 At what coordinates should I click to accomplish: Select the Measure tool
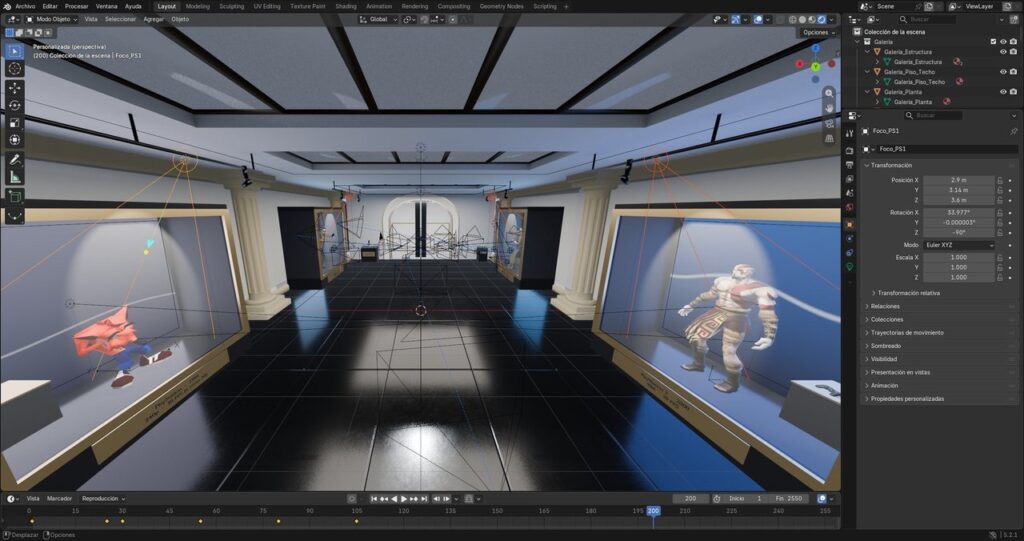[14, 177]
